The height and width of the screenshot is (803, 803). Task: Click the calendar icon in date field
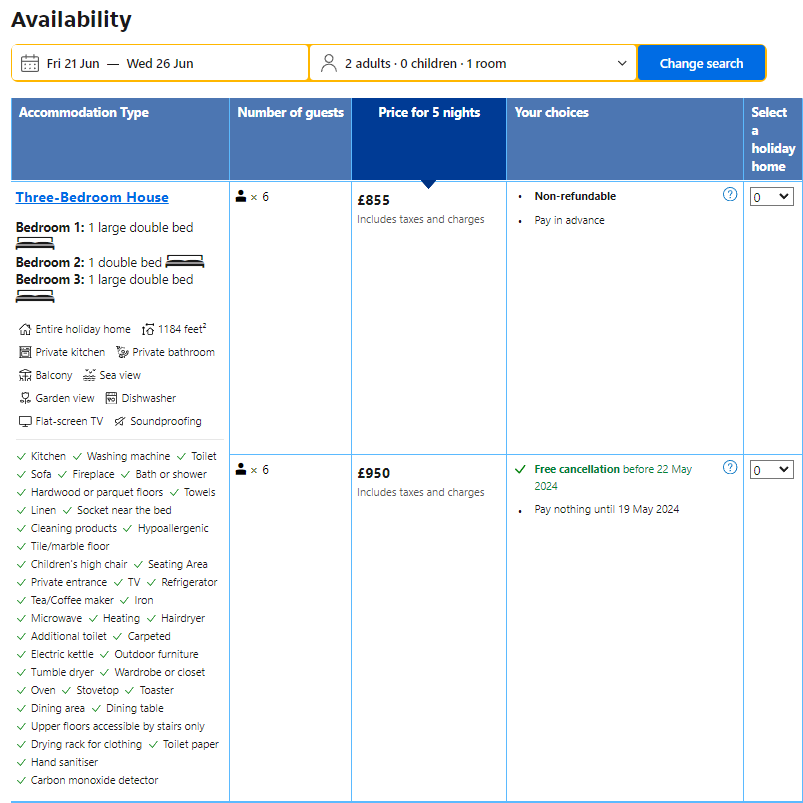(30, 63)
